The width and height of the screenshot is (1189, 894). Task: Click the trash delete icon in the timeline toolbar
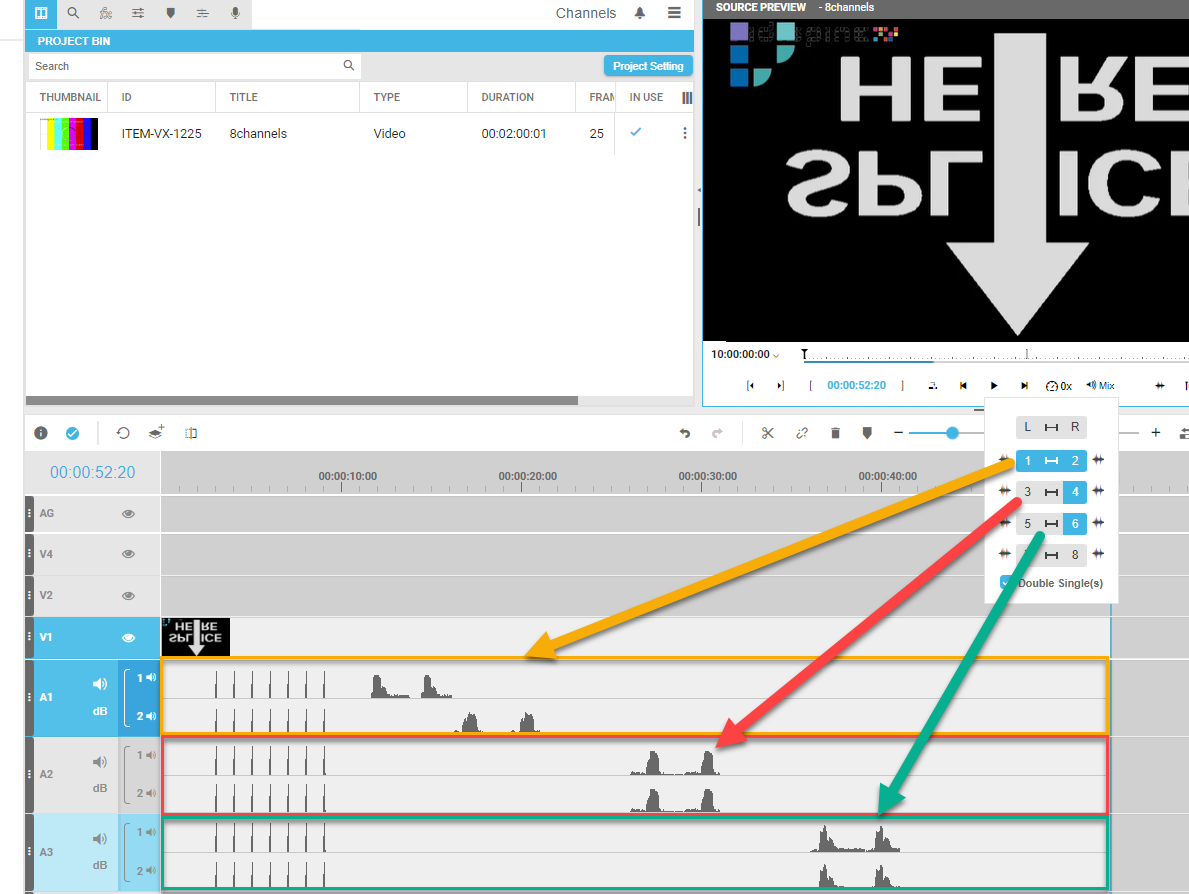pyautogui.click(x=835, y=433)
